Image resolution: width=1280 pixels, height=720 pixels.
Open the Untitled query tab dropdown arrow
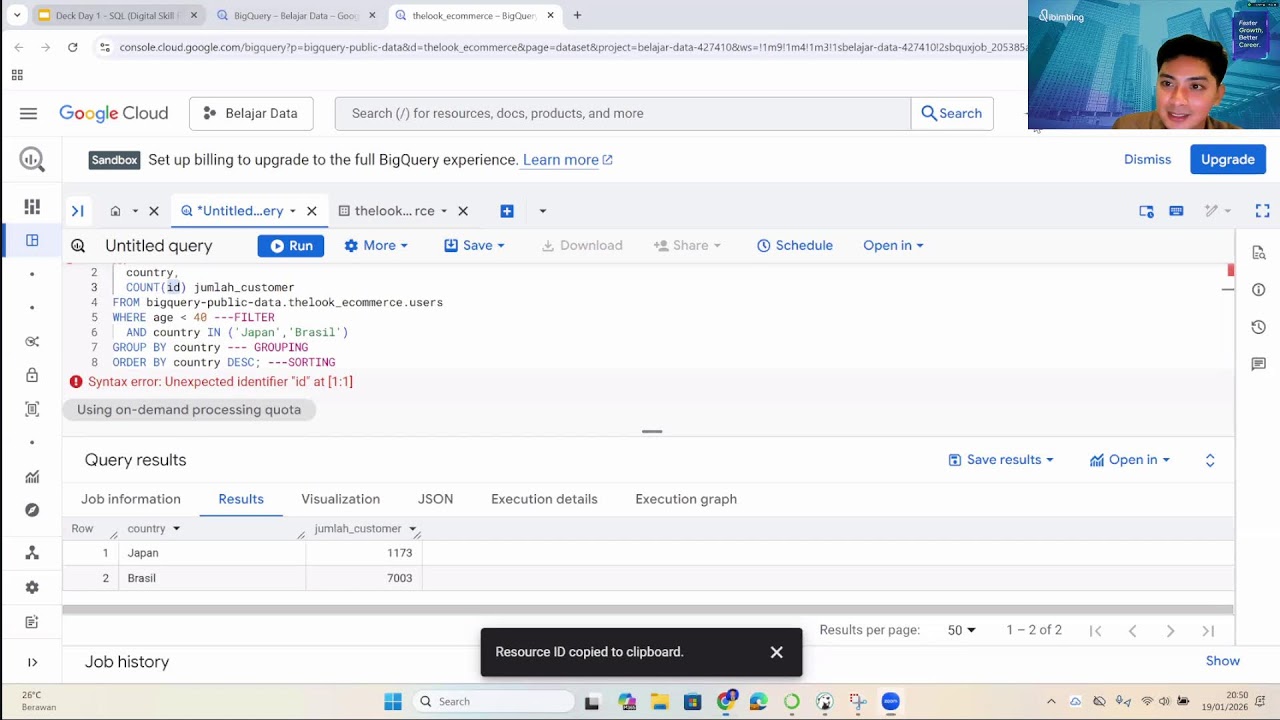tap(293, 211)
